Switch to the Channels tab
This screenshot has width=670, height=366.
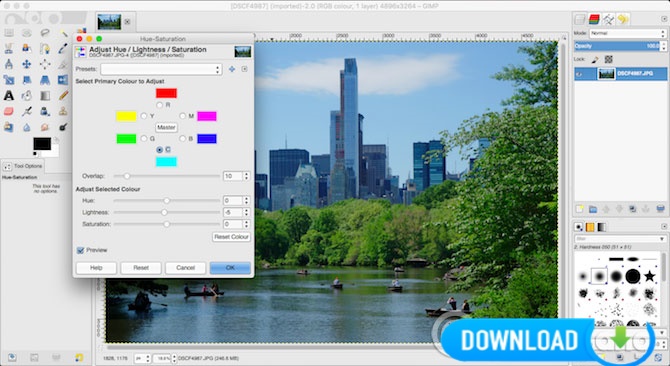coord(594,19)
